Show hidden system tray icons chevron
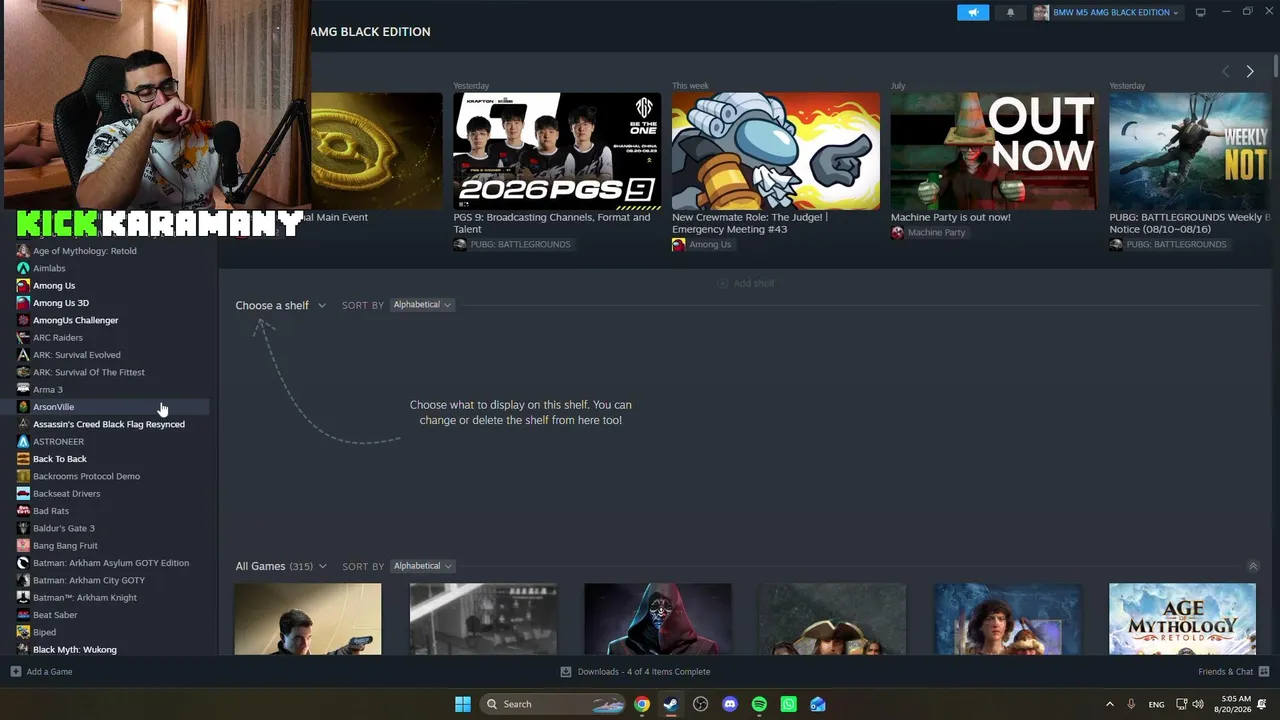Viewport: 1280px width, 720px height. (1109, 704)
